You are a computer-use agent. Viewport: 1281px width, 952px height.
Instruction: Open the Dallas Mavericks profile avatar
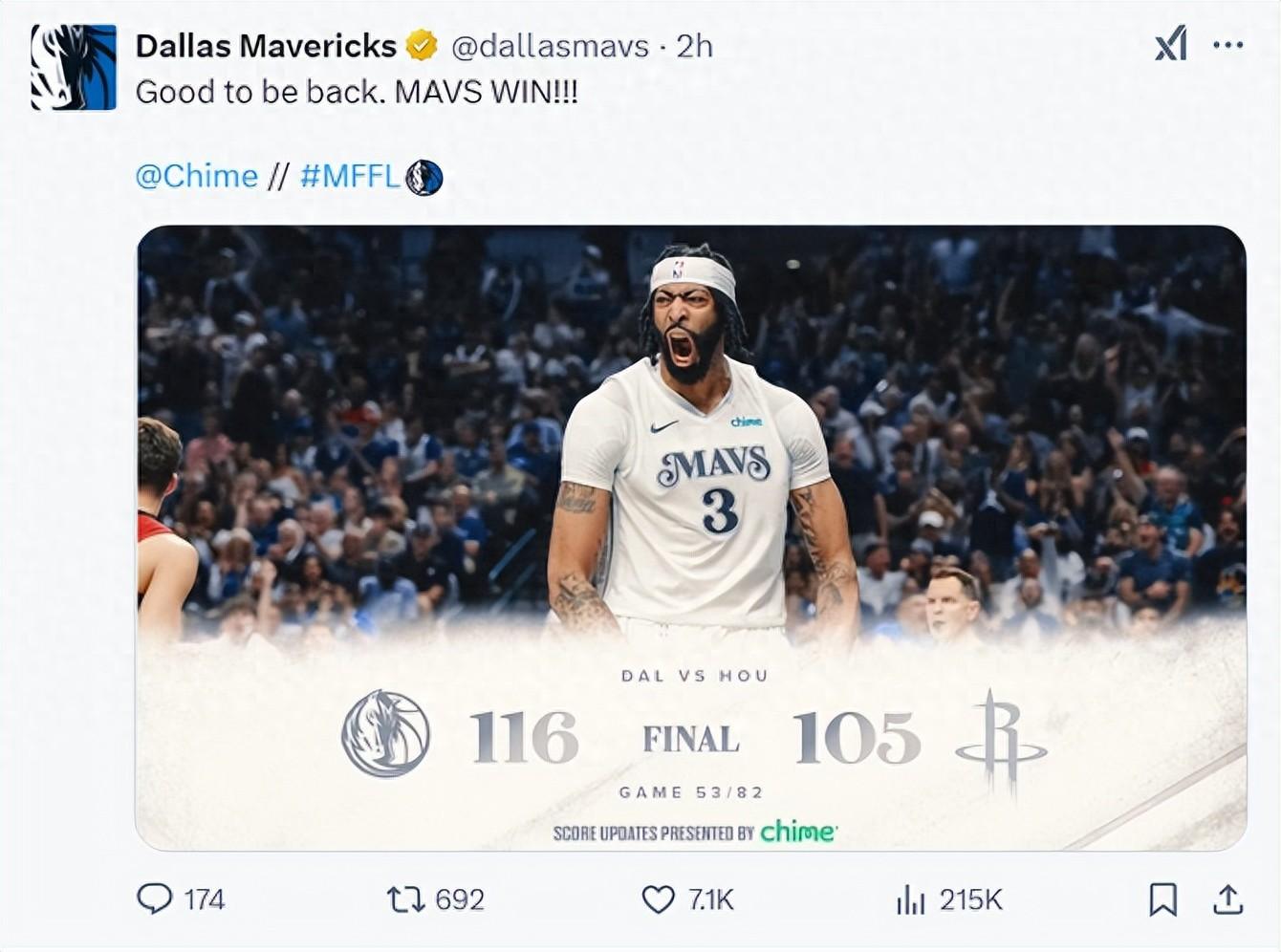[x=74, y=68]
